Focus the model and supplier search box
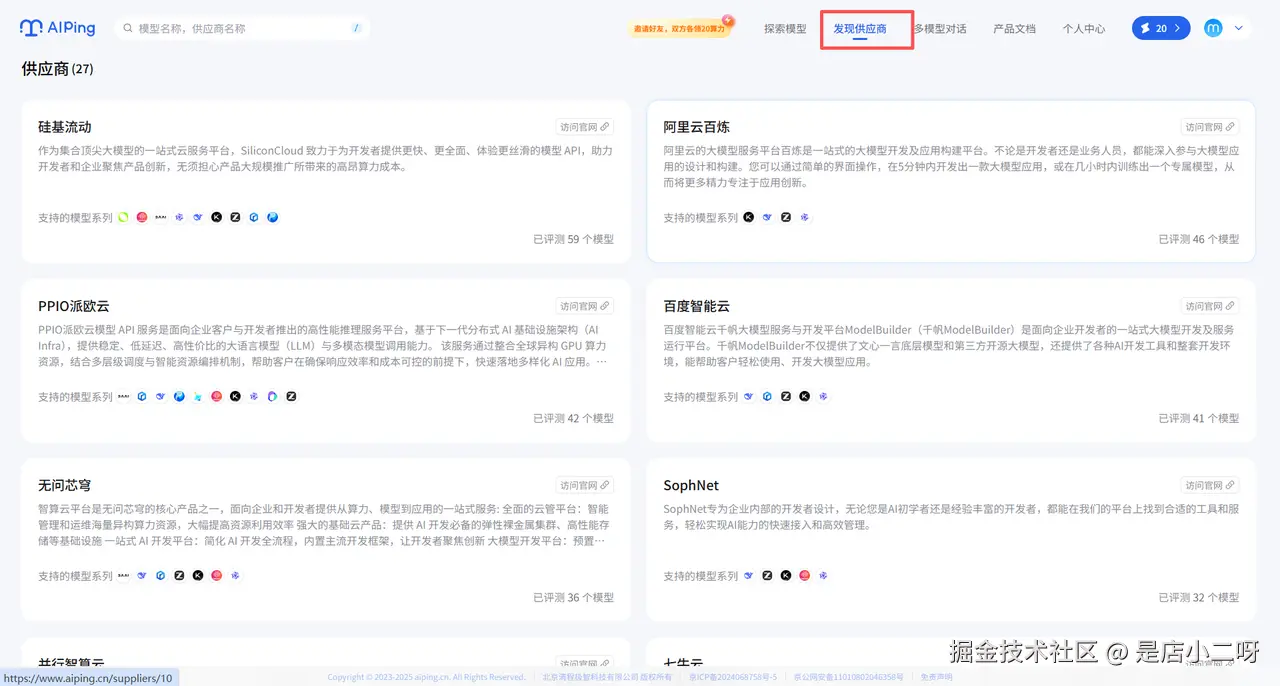This screenshot has height=686, width=1280. tap(242, 29)
